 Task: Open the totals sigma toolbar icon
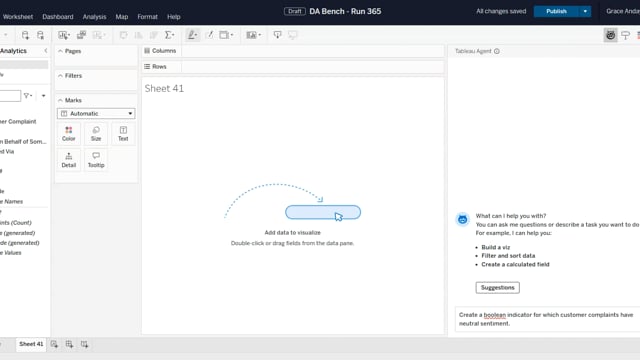click(x=169, y=35)
